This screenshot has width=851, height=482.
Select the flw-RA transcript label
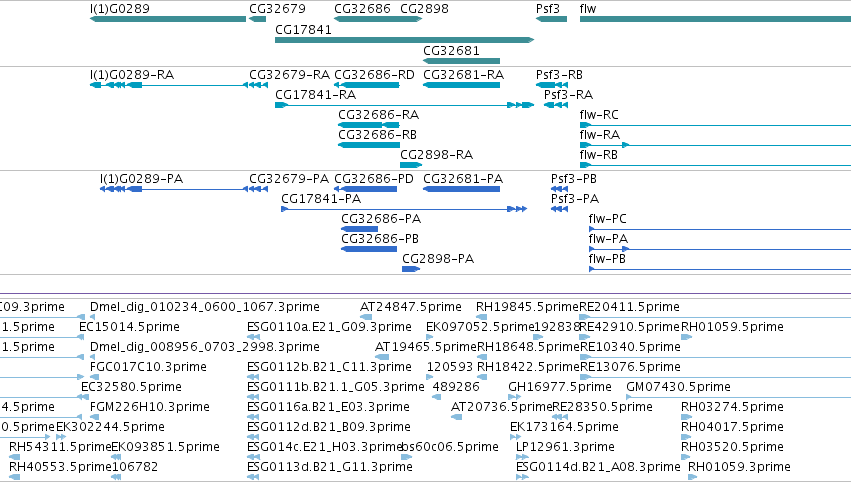[x=600, y=135]
